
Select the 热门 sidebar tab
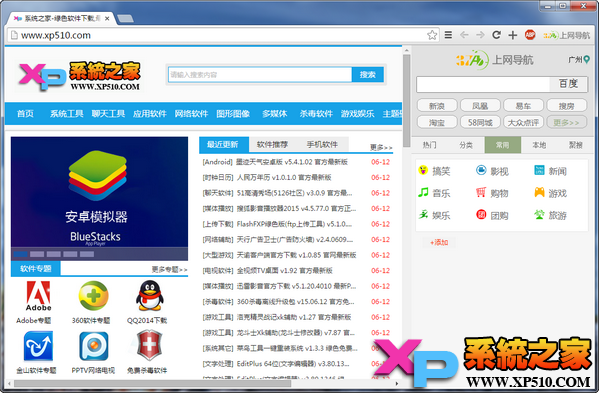click(x=429, y=145)
